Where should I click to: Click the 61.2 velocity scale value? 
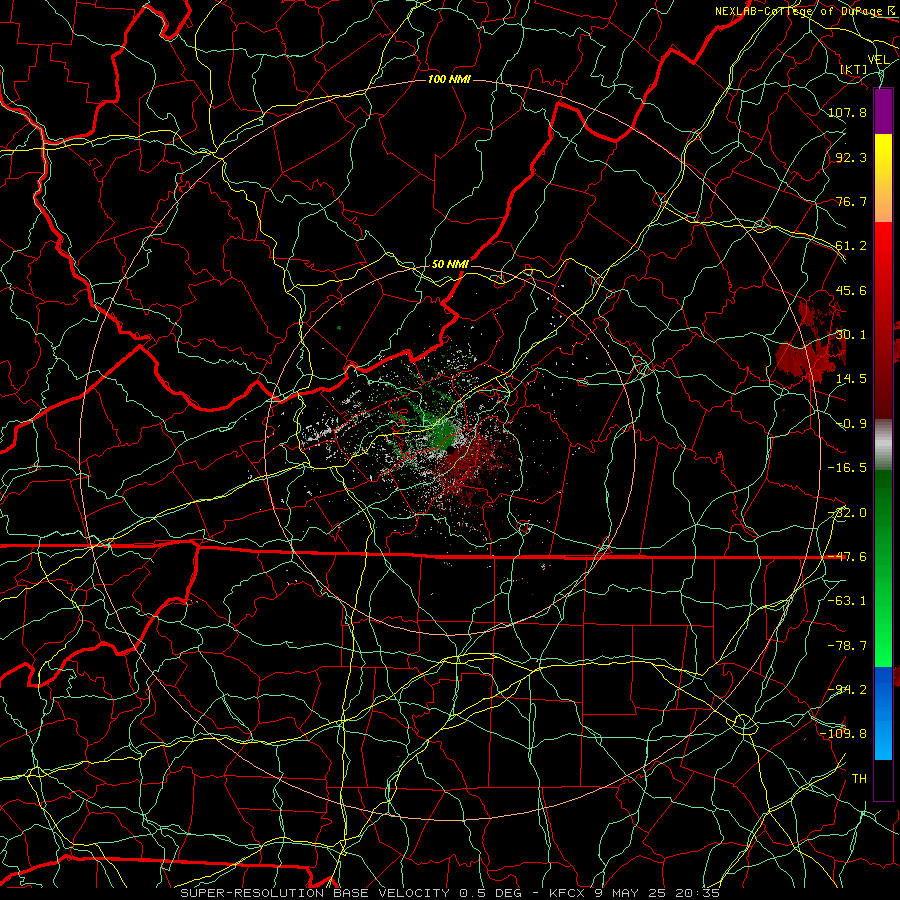tap(851, 246)
